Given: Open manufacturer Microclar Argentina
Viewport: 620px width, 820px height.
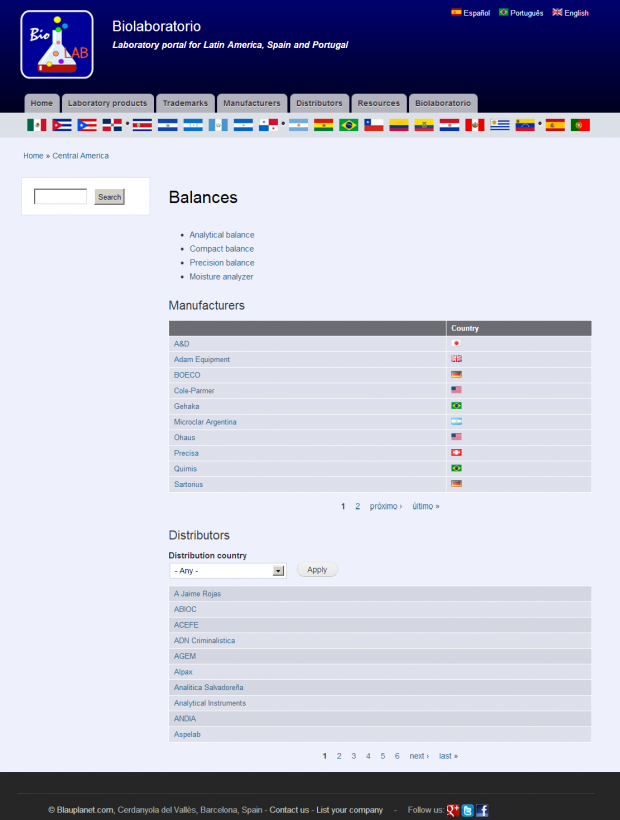Looking at the screenshot, I should point(205,422).
